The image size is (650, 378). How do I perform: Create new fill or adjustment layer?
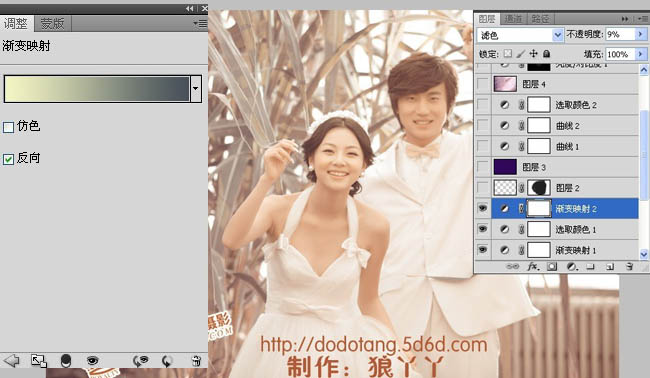[x=572, y=267]
